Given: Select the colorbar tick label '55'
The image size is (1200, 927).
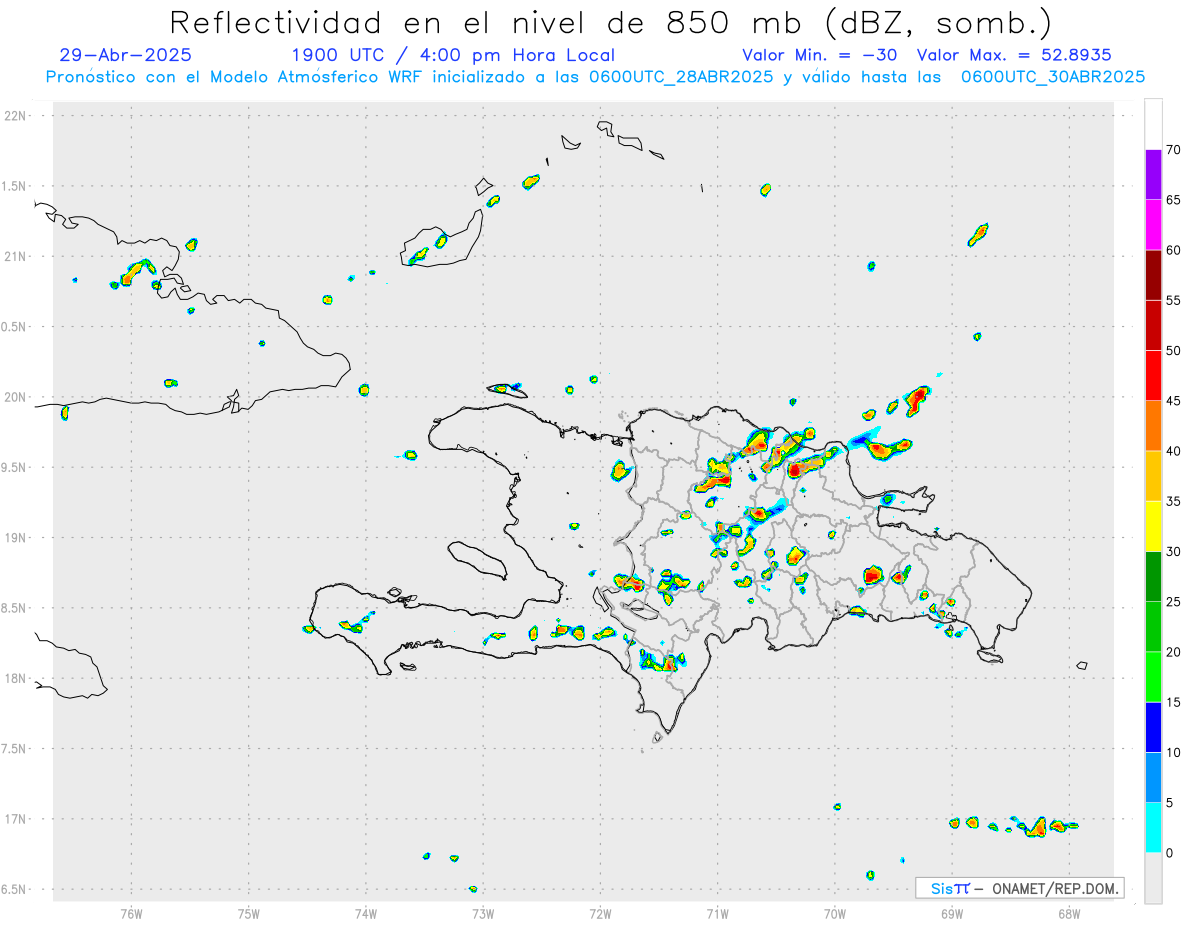Looking at the screenshot, I should pyautogui.click(x=1174, y=300).
